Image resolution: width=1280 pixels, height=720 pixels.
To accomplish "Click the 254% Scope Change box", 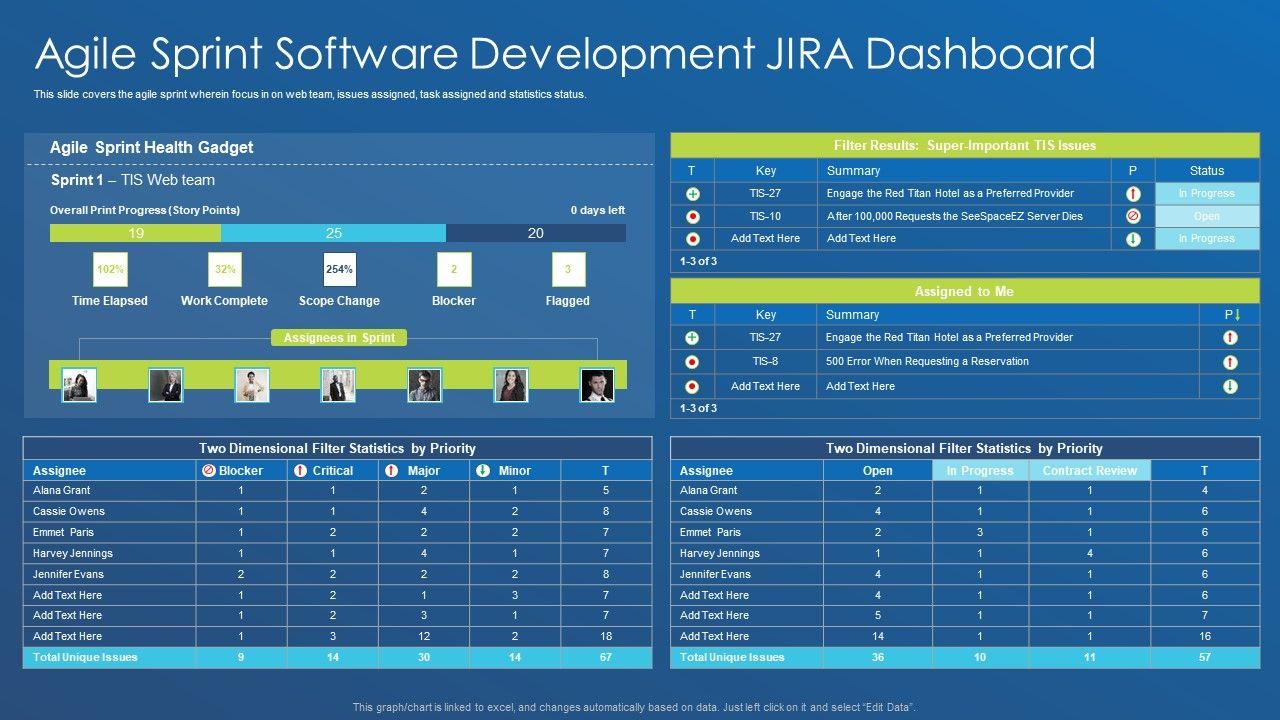I will (339, 270).
